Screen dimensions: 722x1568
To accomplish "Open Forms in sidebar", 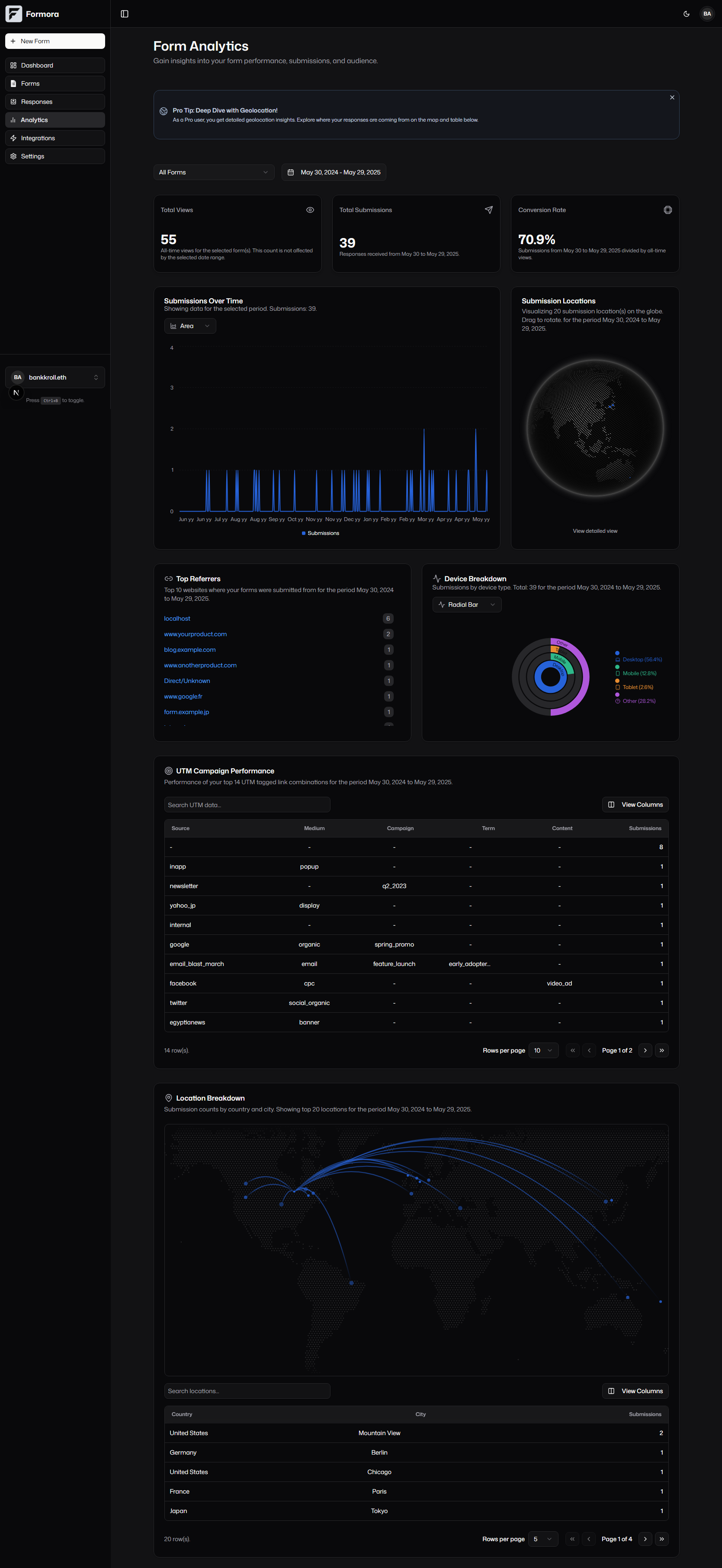I will [x=55, y=84].
